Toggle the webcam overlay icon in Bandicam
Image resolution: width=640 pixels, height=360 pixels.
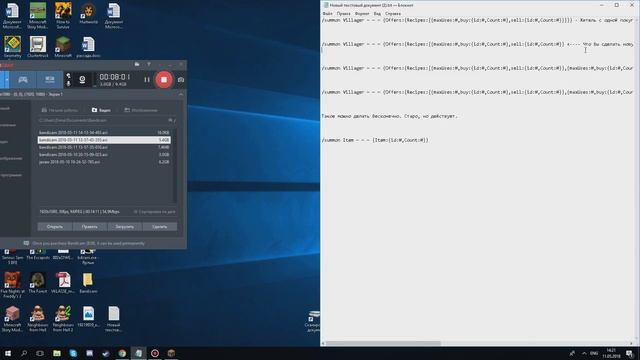click(x=82, y=80)
